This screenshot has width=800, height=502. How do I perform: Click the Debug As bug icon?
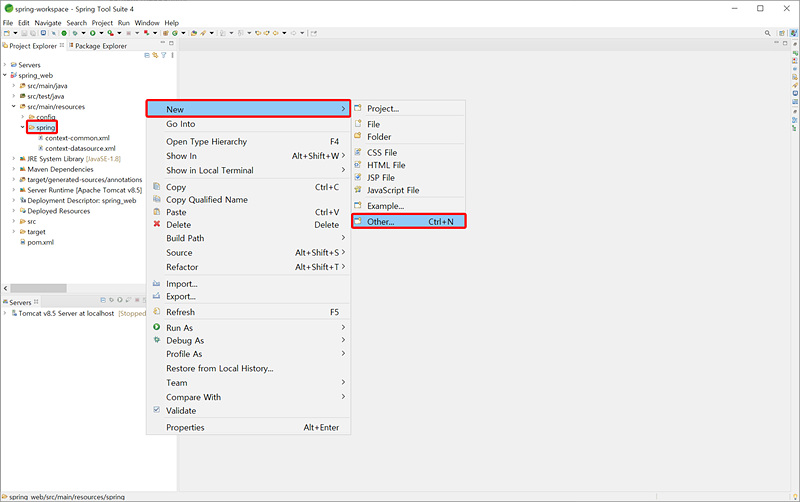[157, 340]
